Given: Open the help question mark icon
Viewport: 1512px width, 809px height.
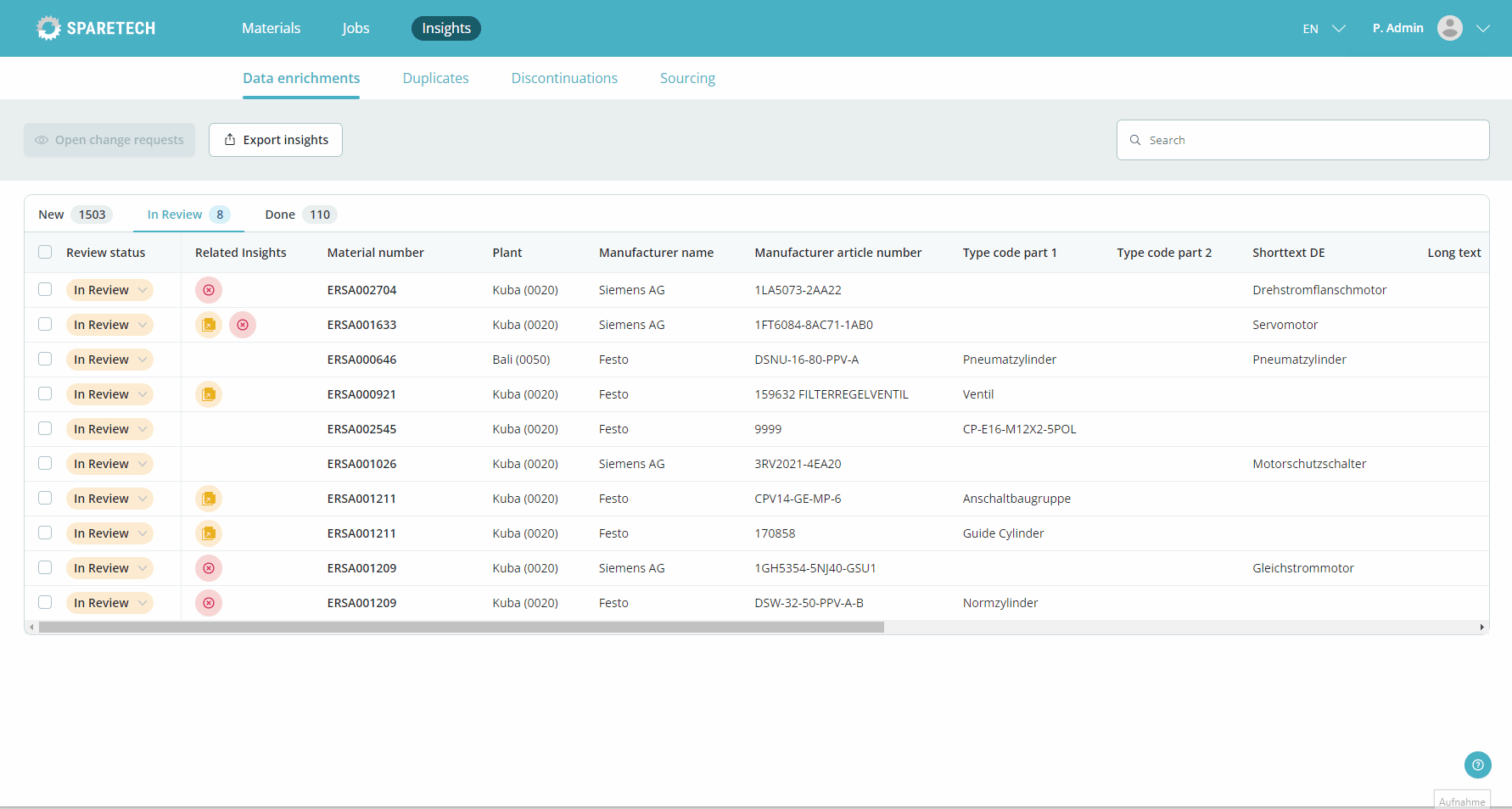Looking at the screenshot, I should [1477, 765].
